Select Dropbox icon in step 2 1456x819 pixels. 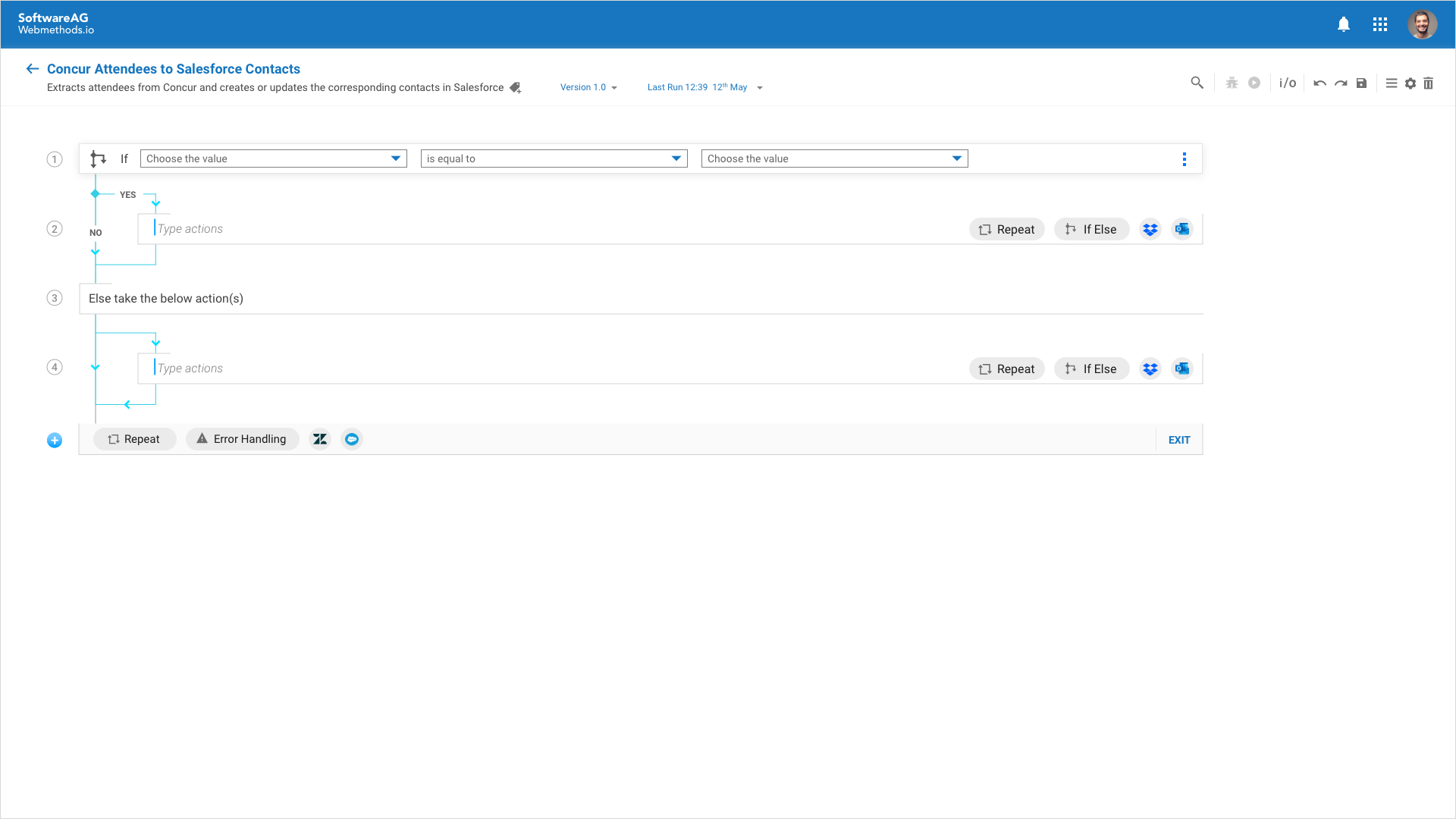coord(1150,229)
